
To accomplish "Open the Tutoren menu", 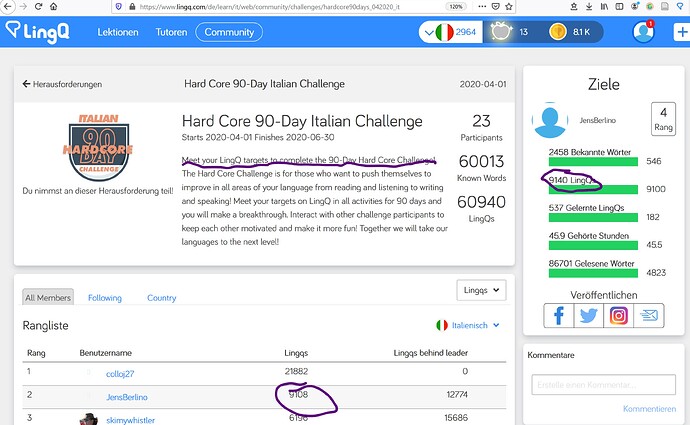I will pyautogui.click(x=171, y=32).
